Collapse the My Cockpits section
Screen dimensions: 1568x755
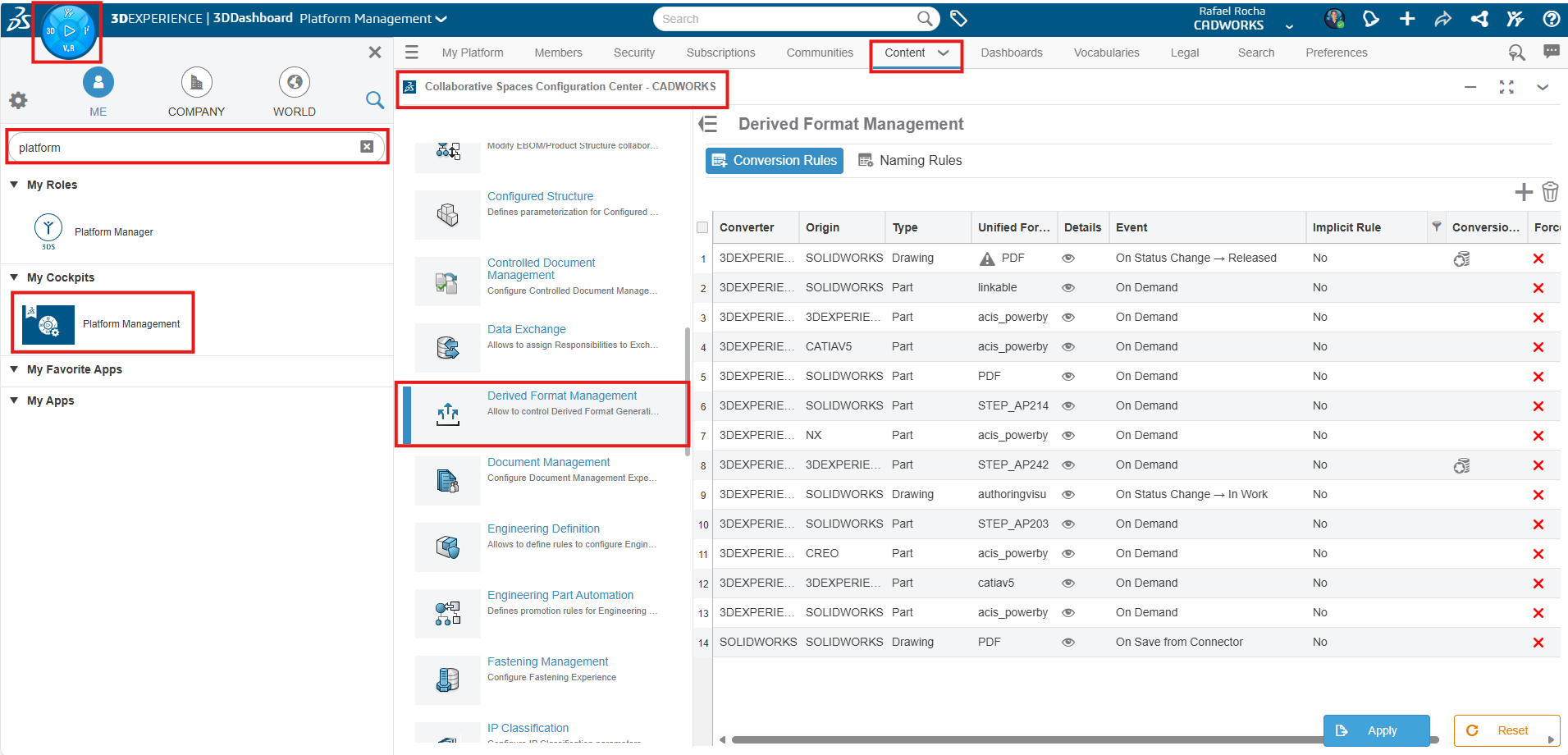14,277
